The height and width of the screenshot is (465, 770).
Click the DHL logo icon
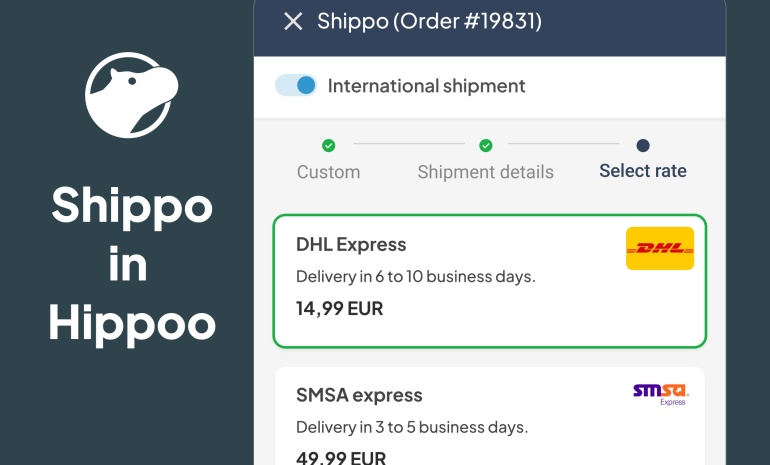pyautogui.click(x=660, y=248)
